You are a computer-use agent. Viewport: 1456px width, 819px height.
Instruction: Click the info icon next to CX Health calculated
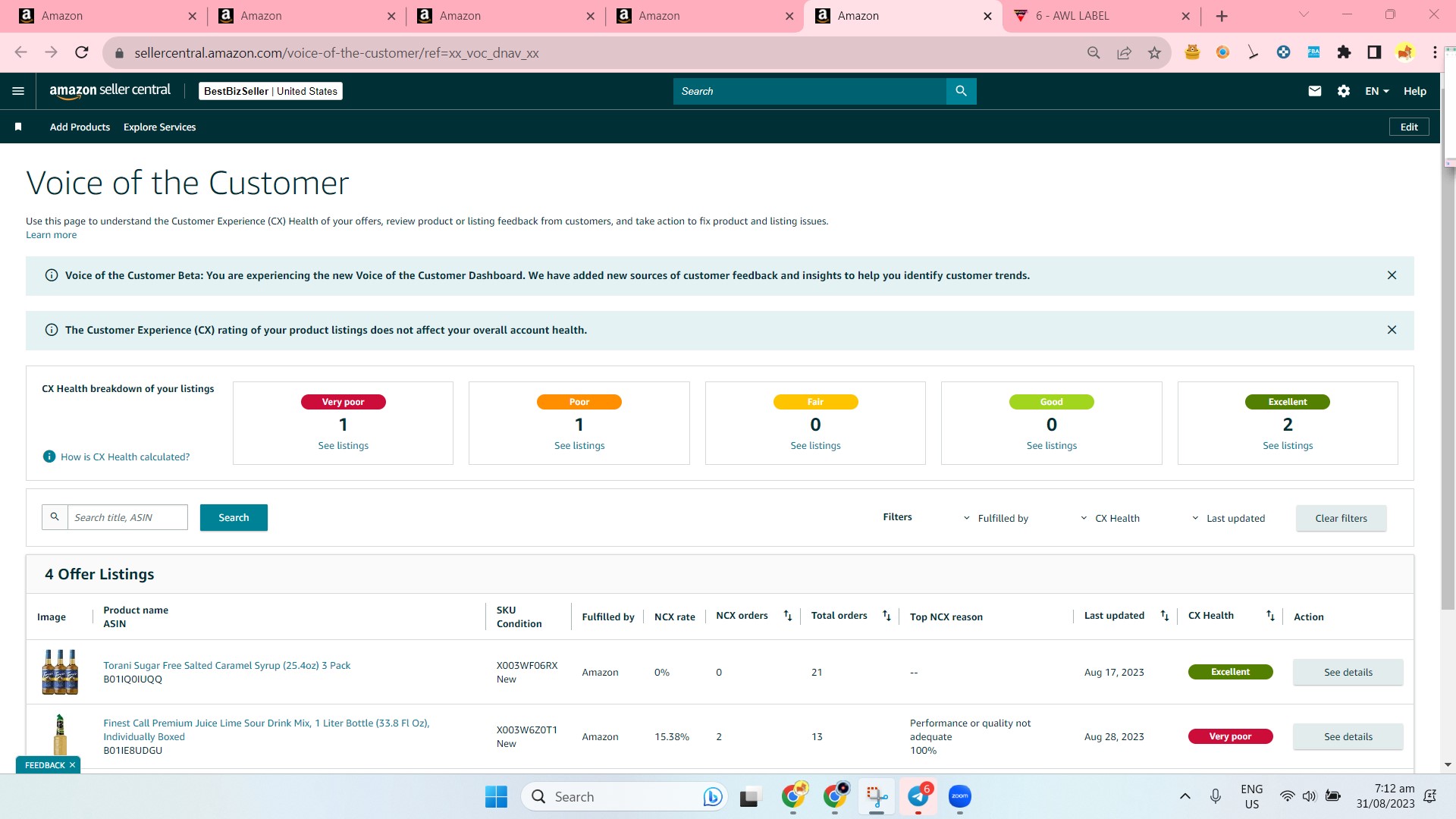(49, 457)
